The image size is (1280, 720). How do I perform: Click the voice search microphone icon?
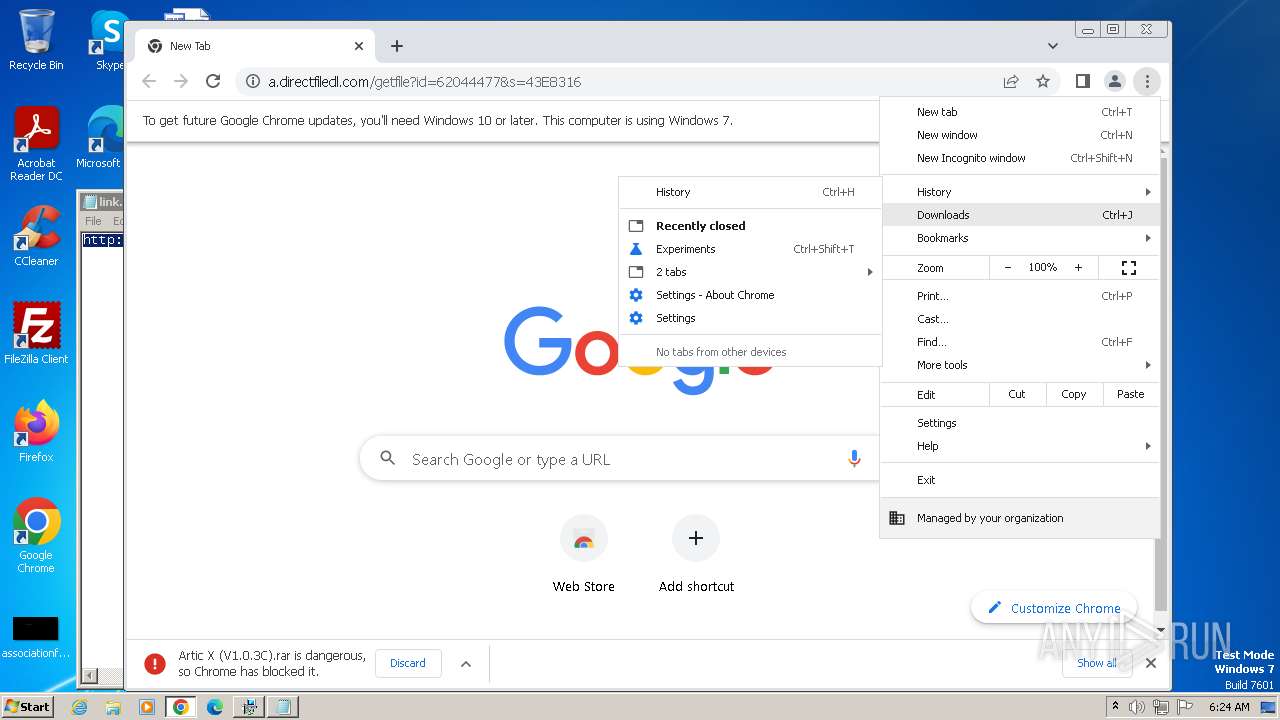pyautogui.click(x=854, y=459)
